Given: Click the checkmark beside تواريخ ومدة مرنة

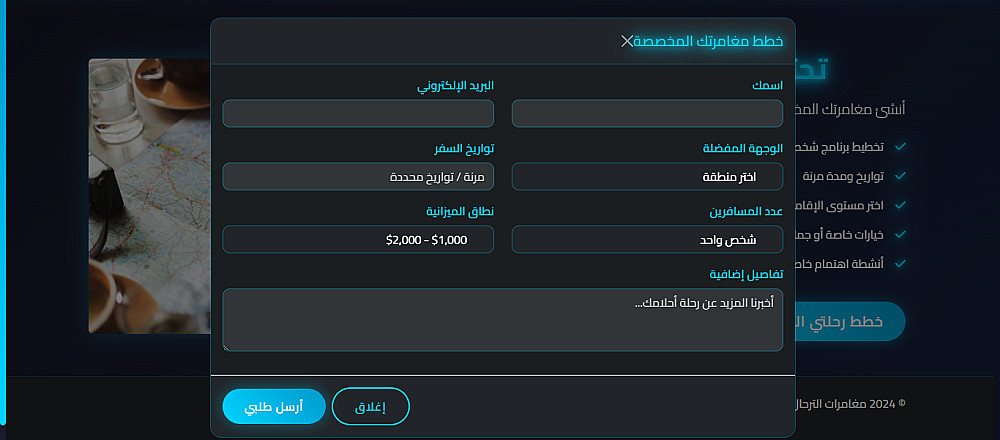Looking at the screenshot, I should [900, 176].
